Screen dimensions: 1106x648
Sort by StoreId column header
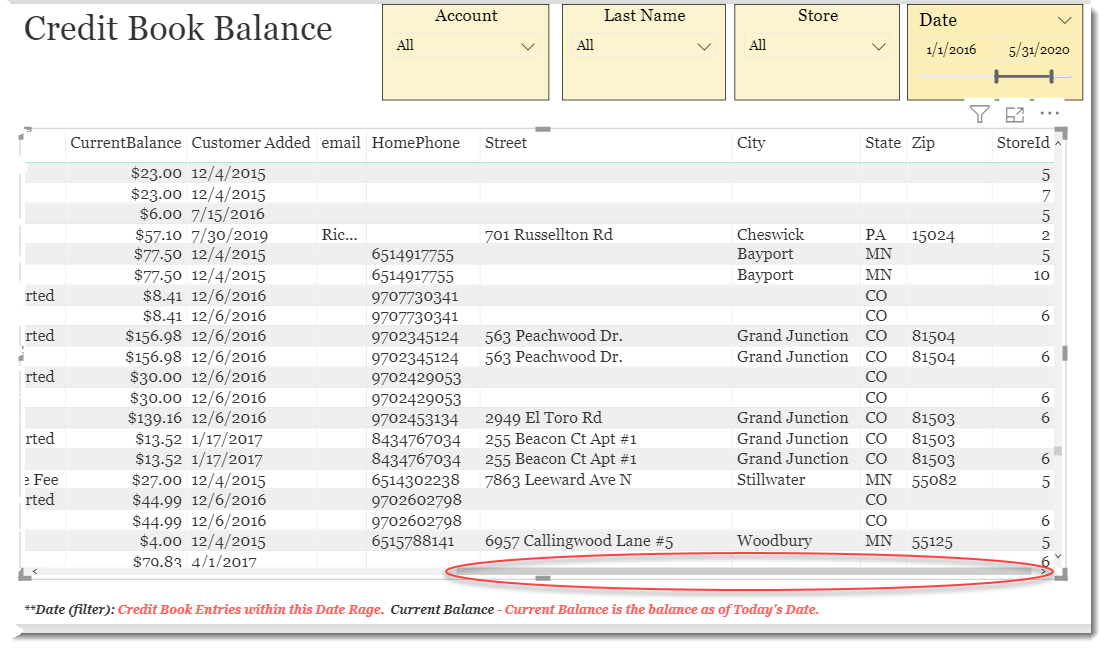tap(1023, 142)
